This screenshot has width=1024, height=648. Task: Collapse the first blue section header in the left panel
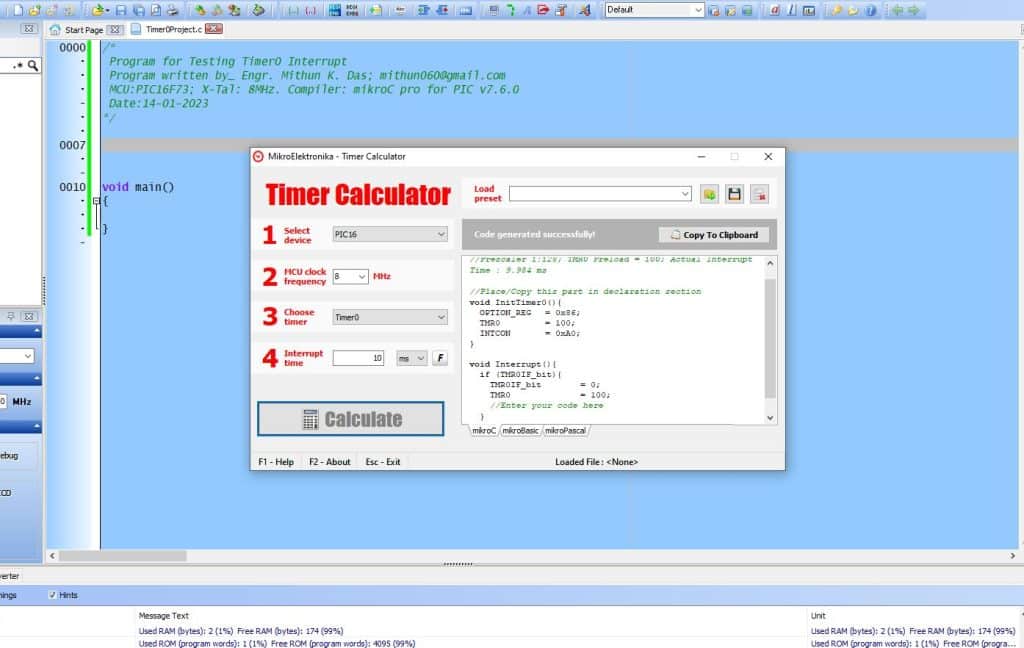click(x=37, y=332)
